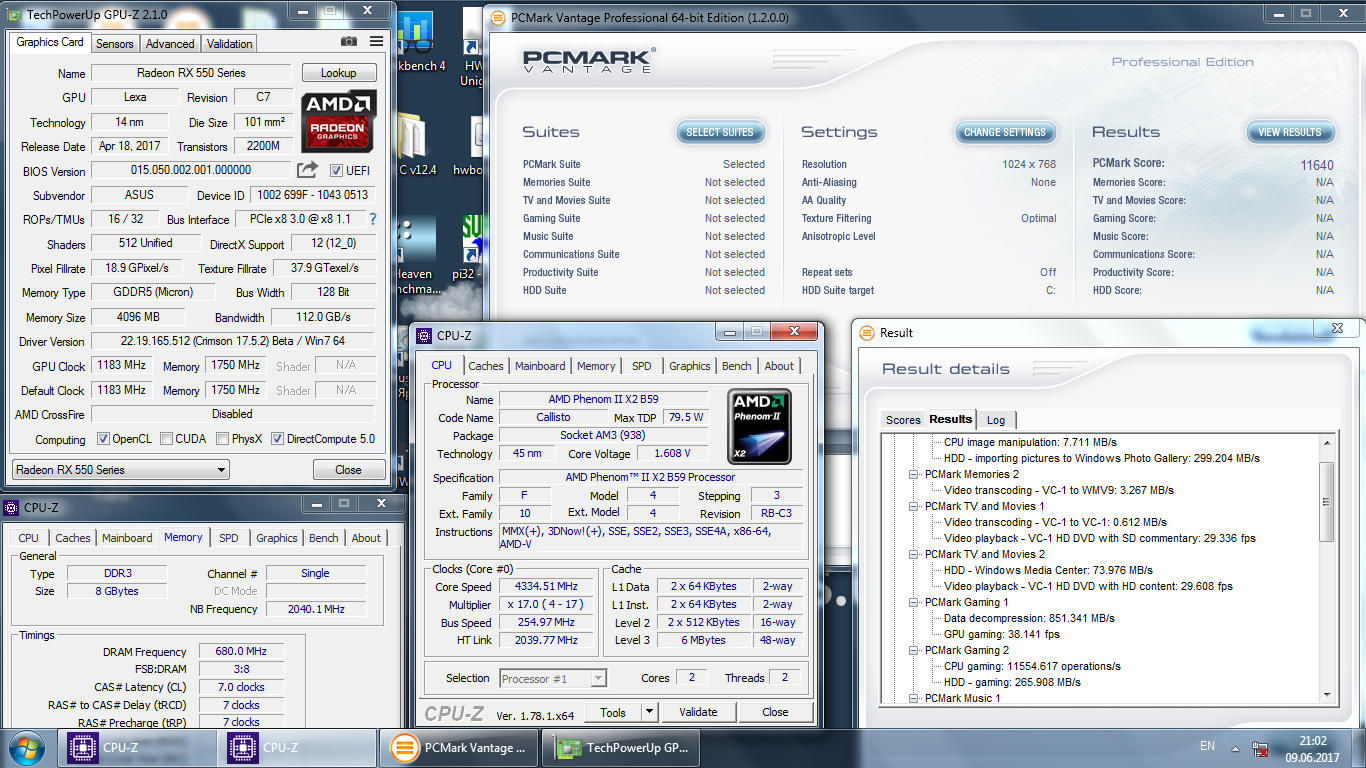
Task: Click the Show desktop strip
Action: tap(1359, 748)
